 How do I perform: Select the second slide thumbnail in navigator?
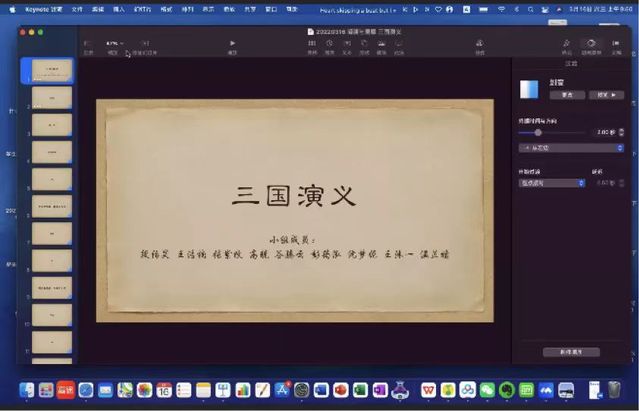click(x=51, y=97)
